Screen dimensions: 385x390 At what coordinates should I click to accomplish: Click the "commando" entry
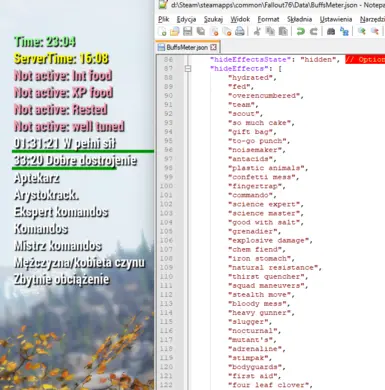(250, 195)
